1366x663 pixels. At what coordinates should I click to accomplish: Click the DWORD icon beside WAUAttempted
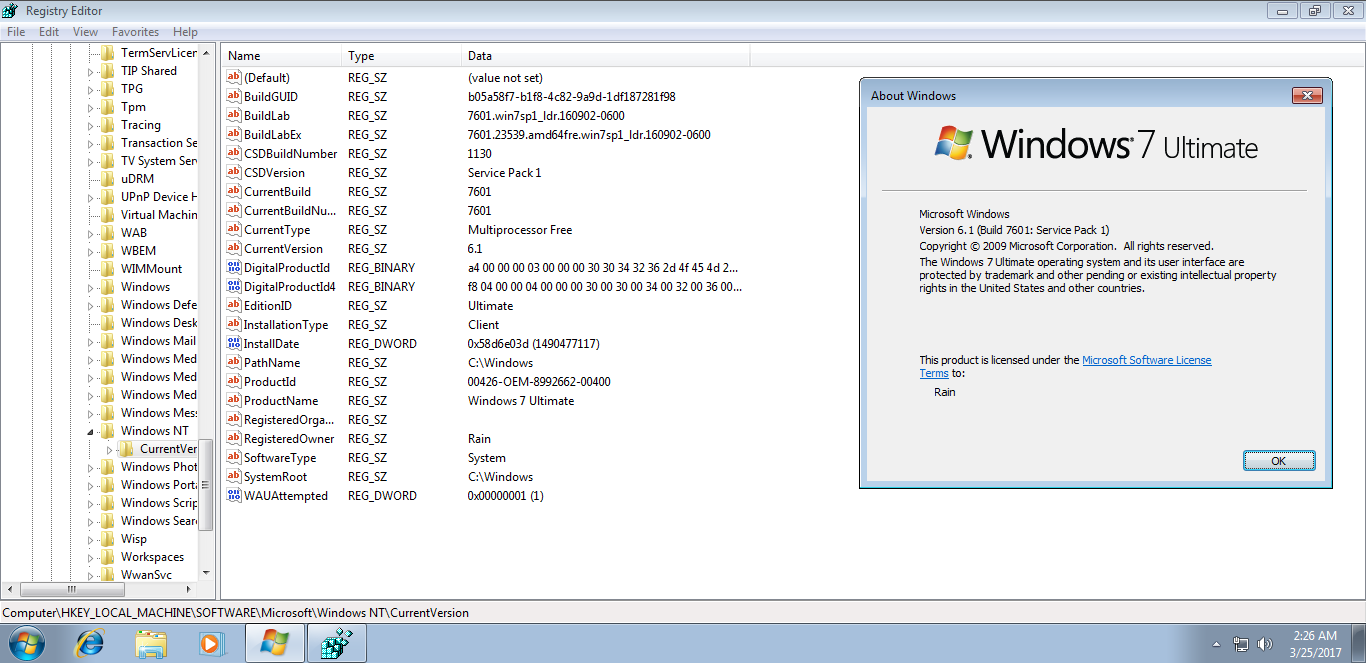[x=234, y=496]
